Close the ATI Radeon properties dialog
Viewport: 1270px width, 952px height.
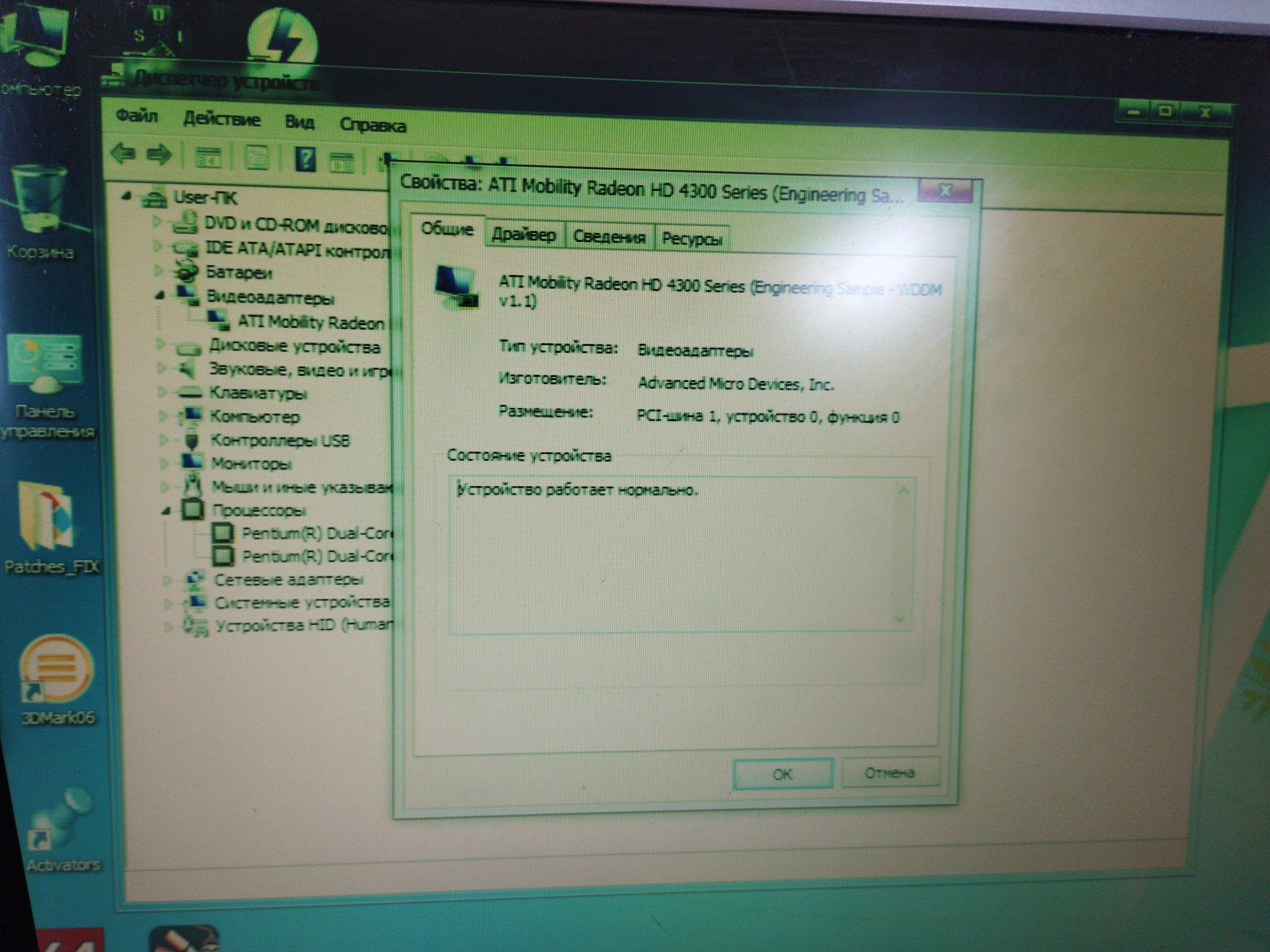[946, 191]
